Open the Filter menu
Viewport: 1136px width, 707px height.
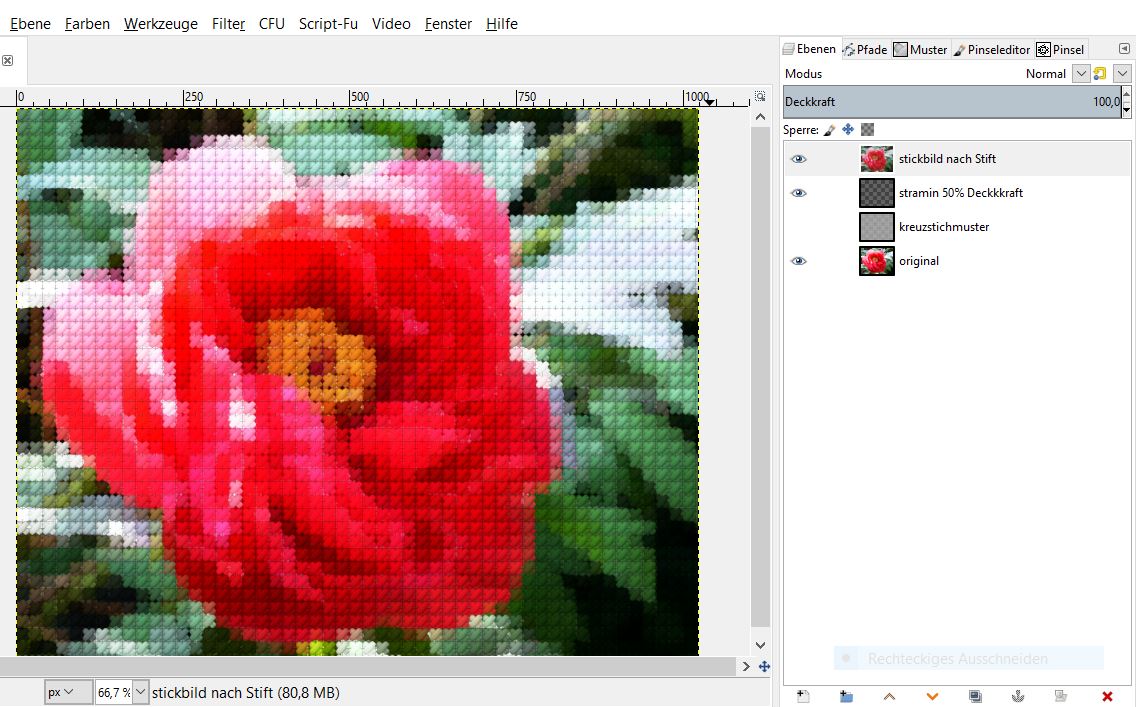tap(228, 24)
